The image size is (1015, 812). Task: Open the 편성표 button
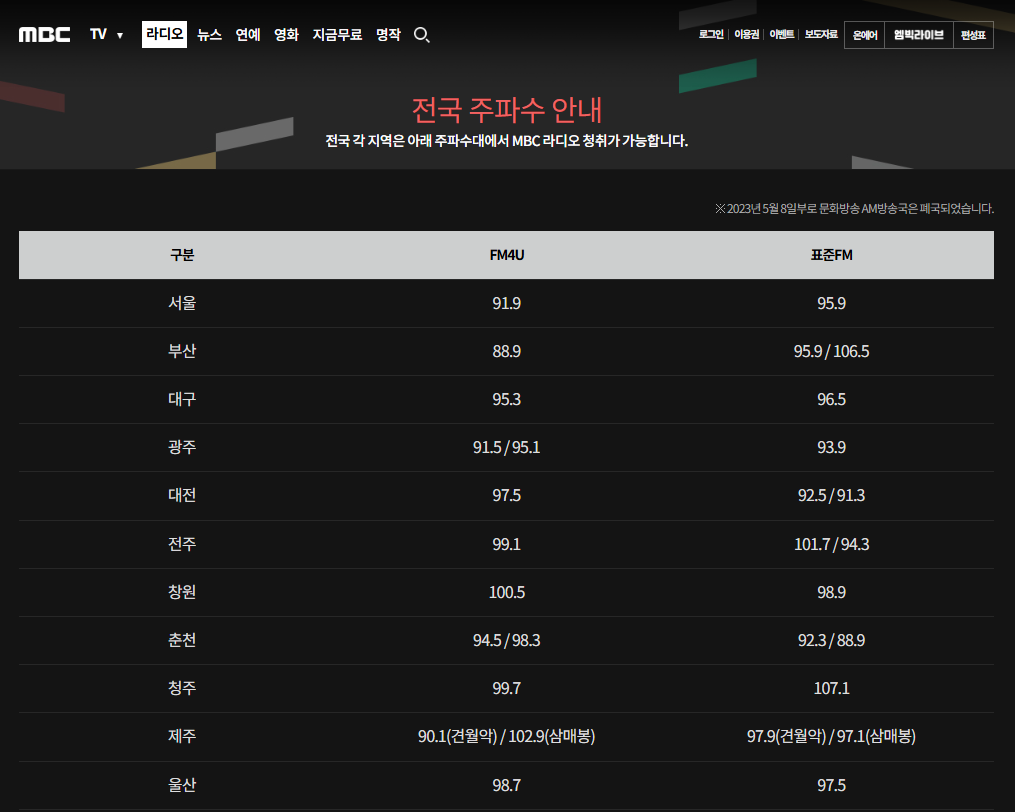click(x=973, y=35)
